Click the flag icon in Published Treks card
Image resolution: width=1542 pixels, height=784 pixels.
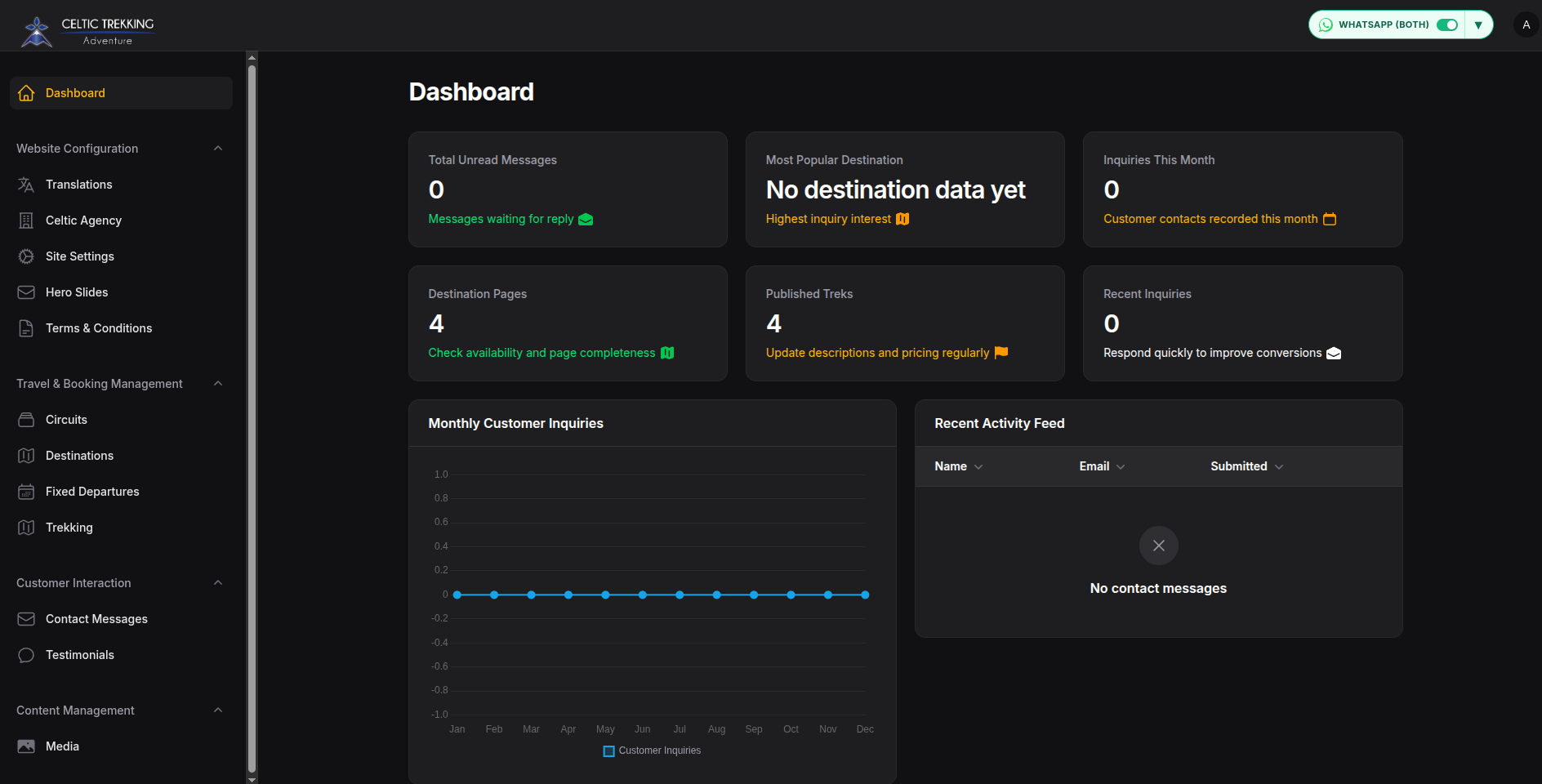coord(1001,353)
